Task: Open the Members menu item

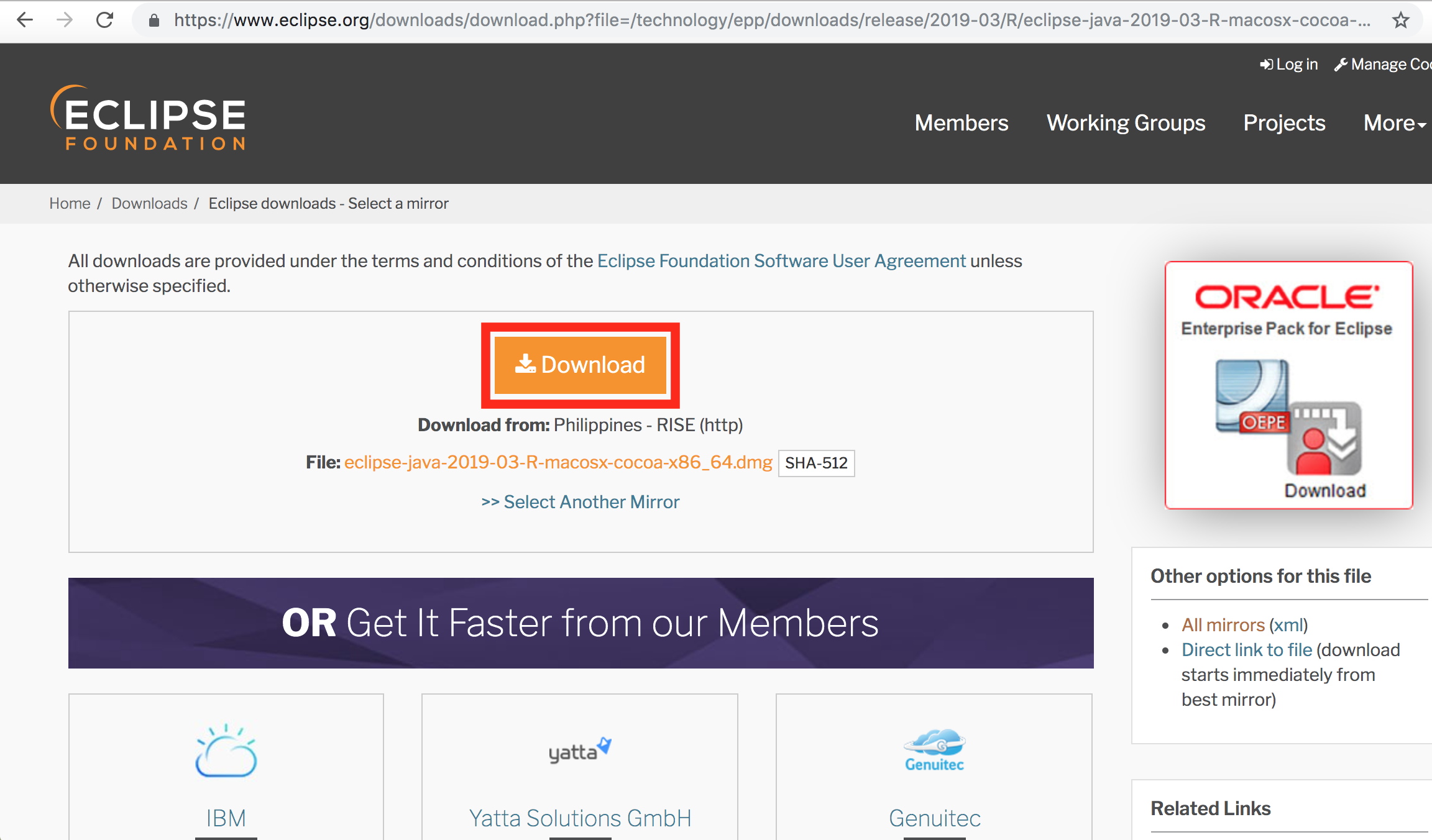Action: click(x=962, y=123)
